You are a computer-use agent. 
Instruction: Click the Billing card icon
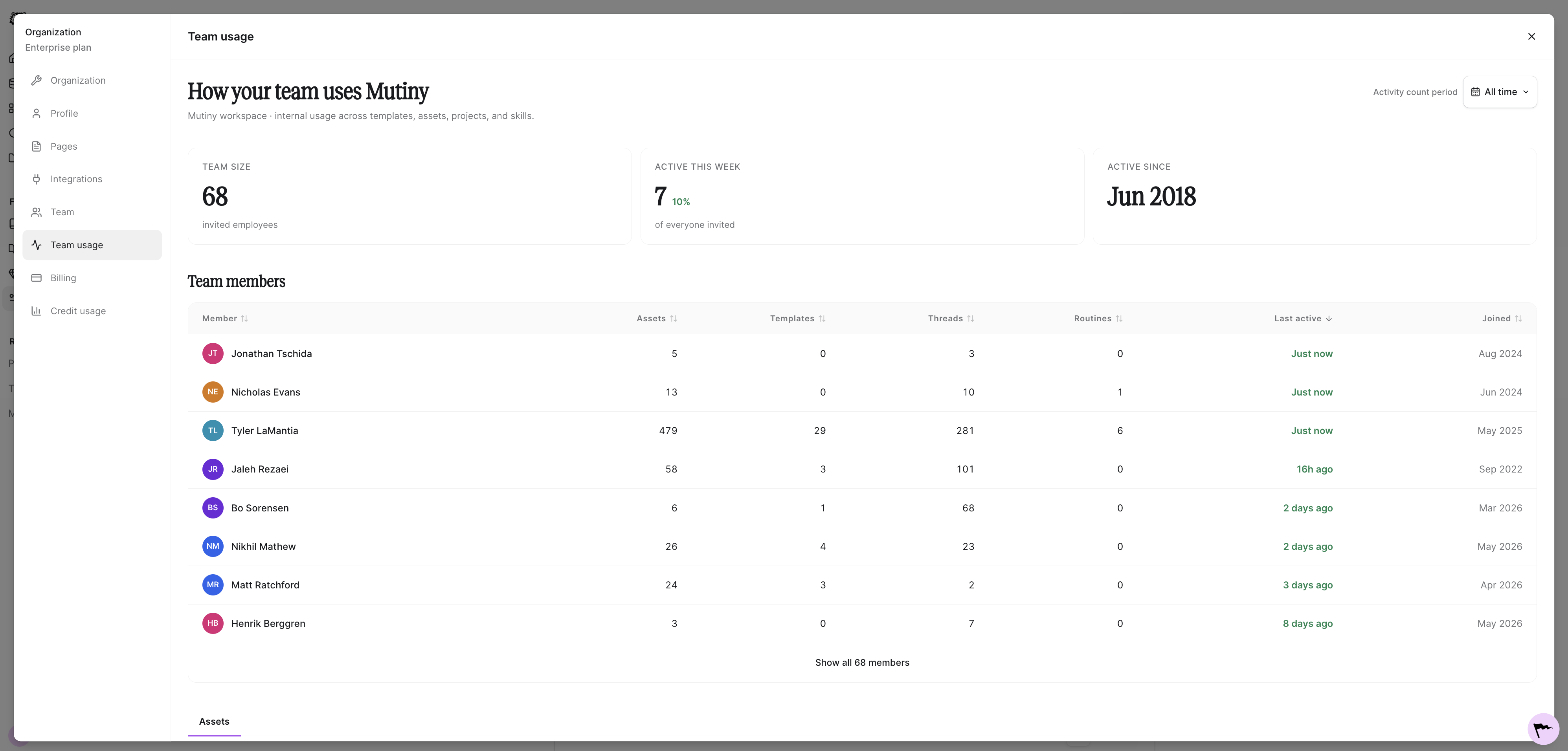tap(37, 278)
